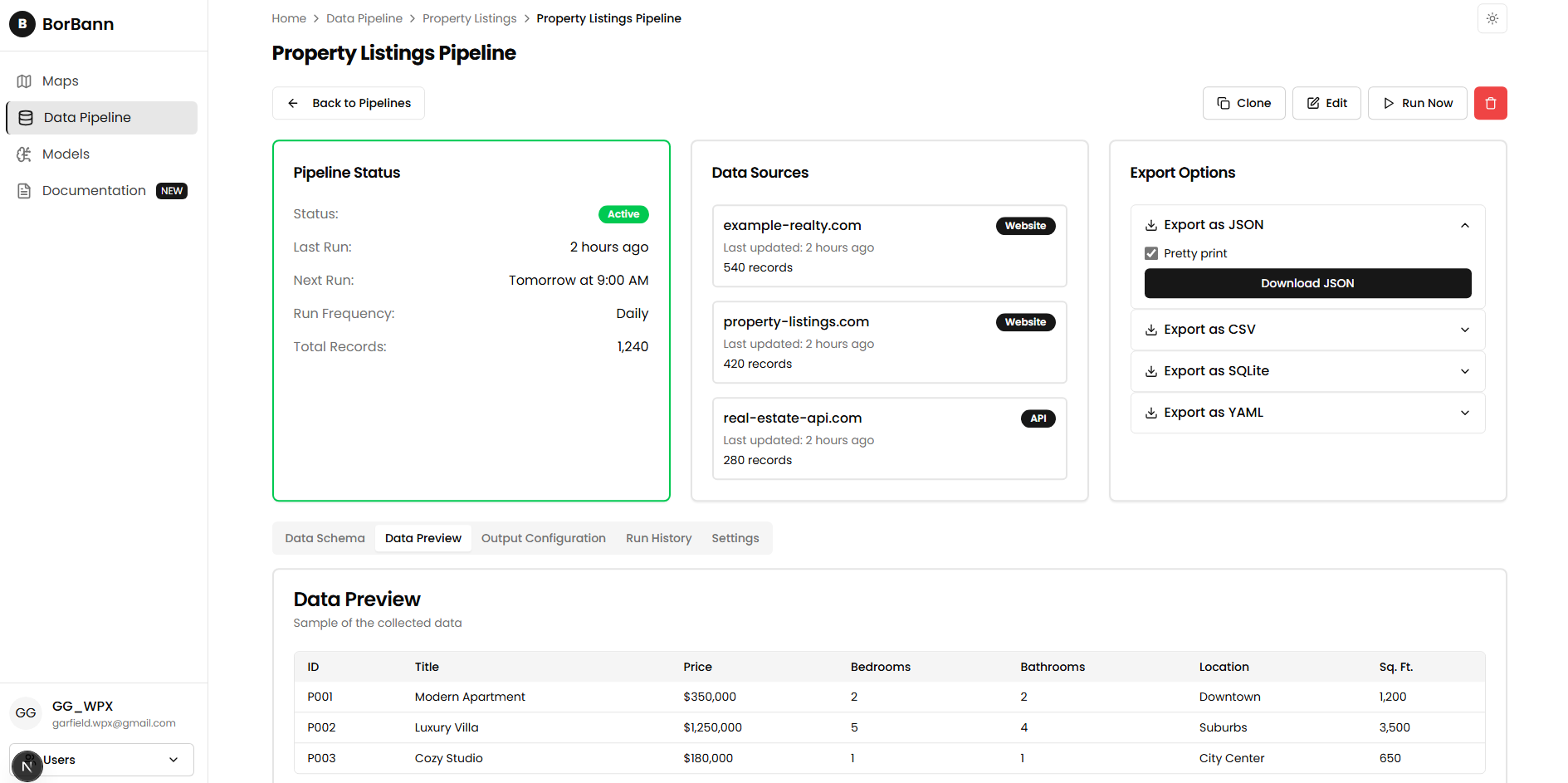
Task: Click the GG user avatar
Action: point(26,712)
